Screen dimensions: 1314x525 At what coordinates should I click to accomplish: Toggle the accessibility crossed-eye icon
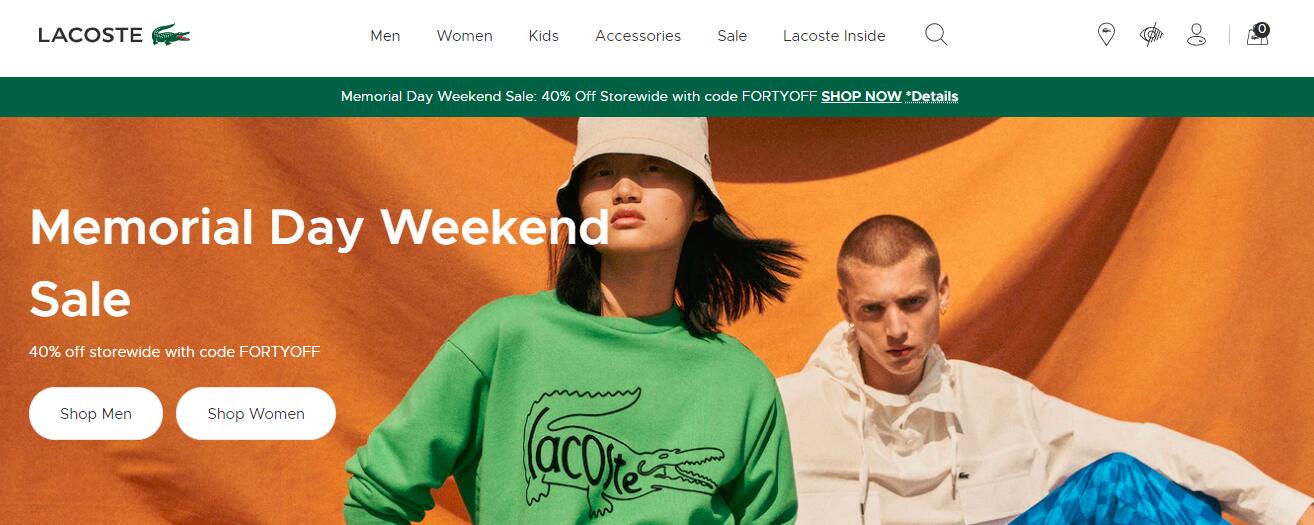click(x=1151, y=35)
